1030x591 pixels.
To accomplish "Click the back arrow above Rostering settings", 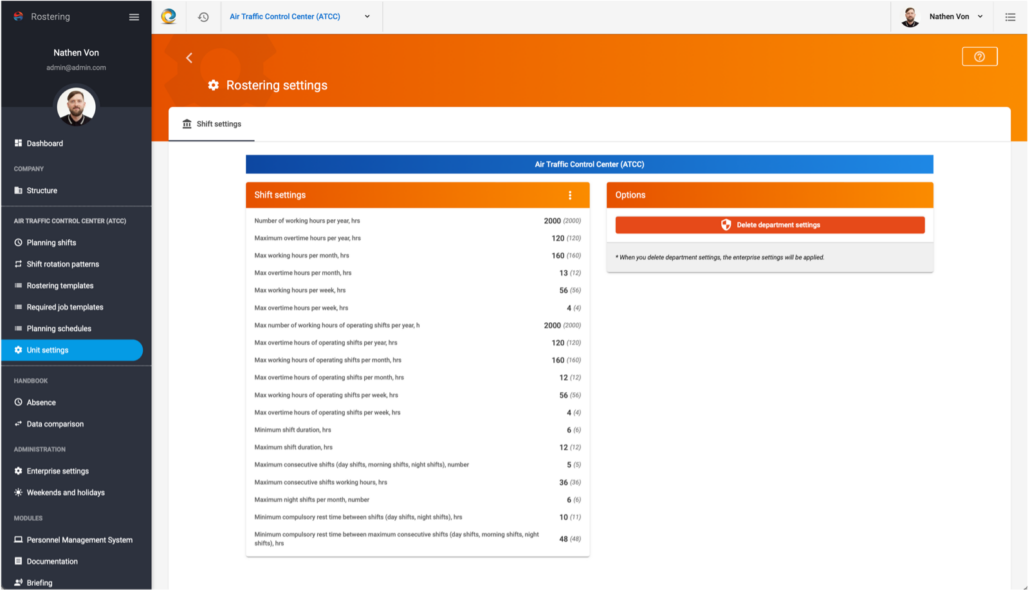I will (x=189, y=58).
